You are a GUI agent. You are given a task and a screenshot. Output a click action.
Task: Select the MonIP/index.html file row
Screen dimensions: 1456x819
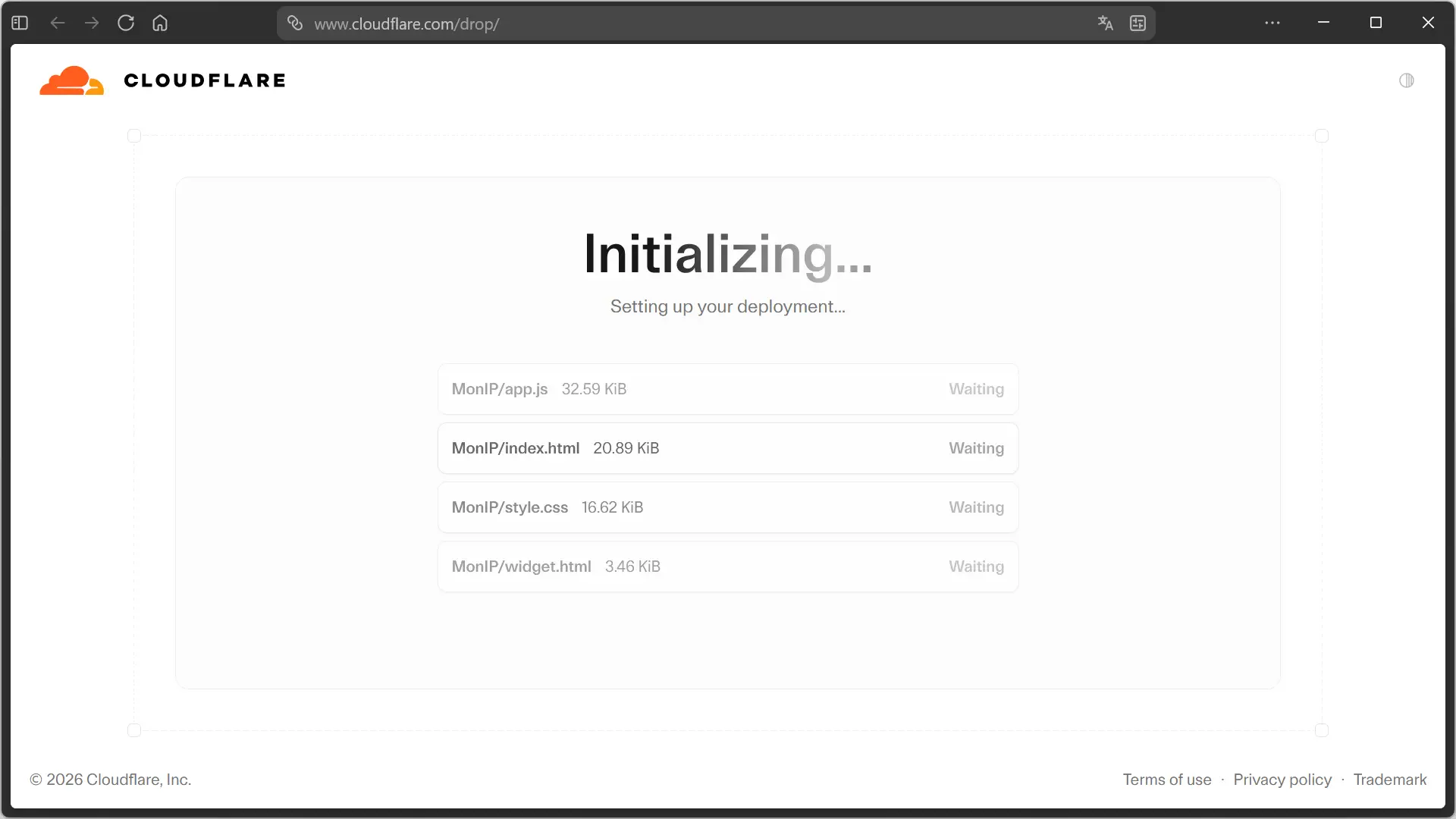coord(728,448)
